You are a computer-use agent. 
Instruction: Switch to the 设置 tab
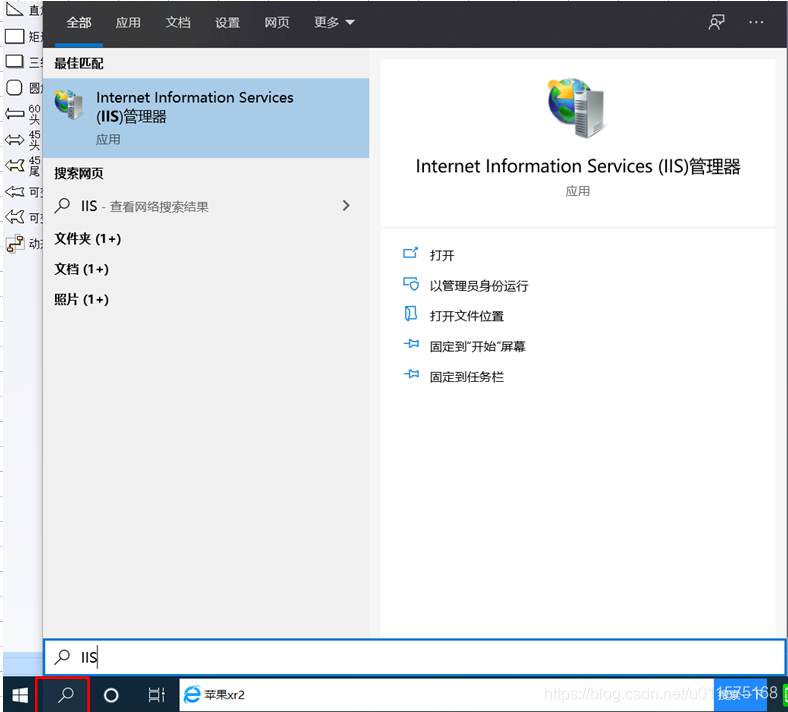(227, 23)
